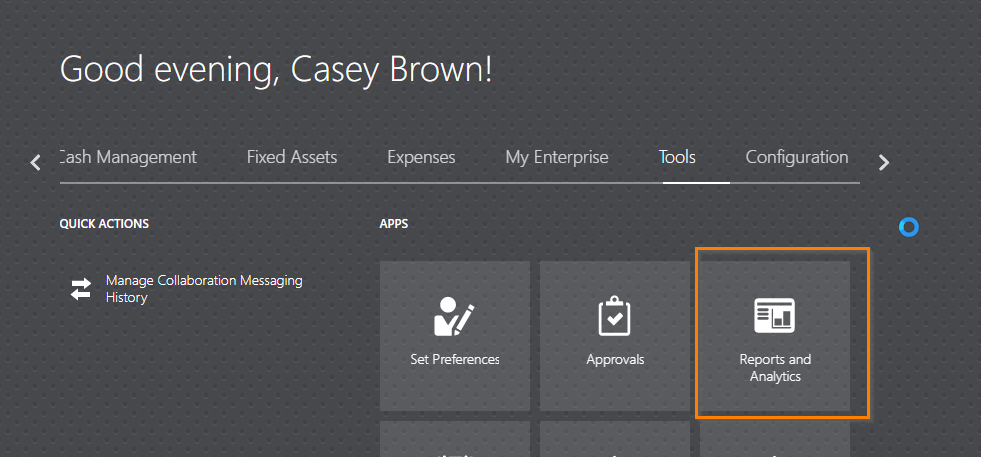The image size is (981, 457).
Task: Click the Approvals label text
Action: point(615,360)
